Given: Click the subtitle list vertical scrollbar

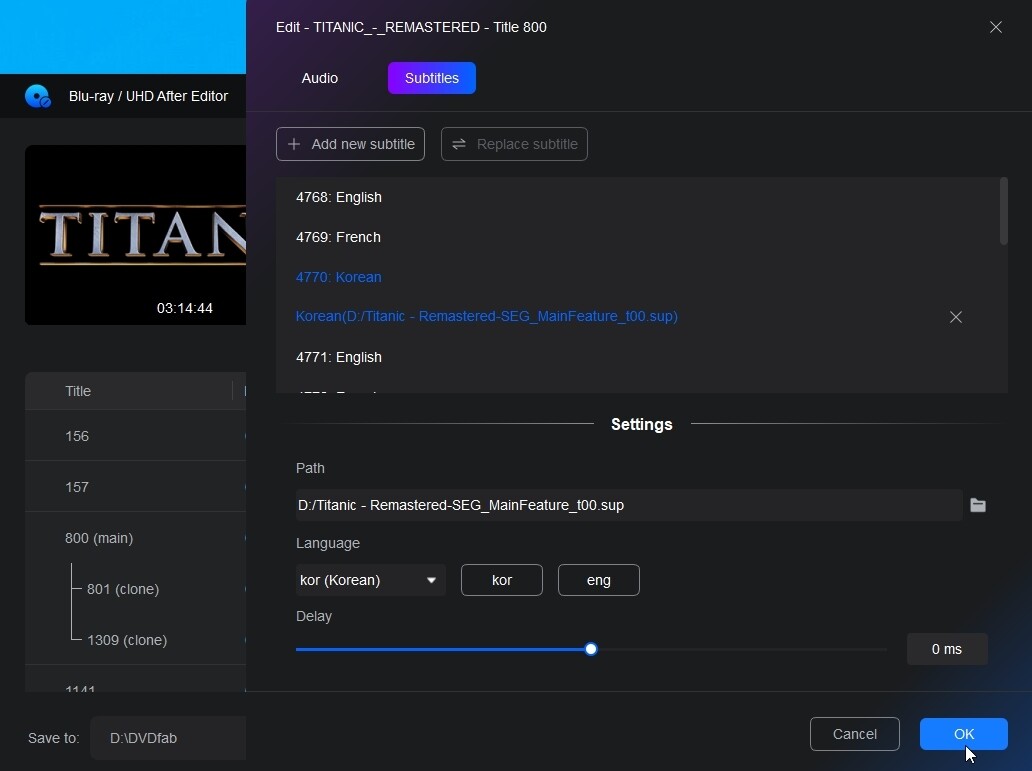Looking at the screenshot, I should pos(1003,212).
